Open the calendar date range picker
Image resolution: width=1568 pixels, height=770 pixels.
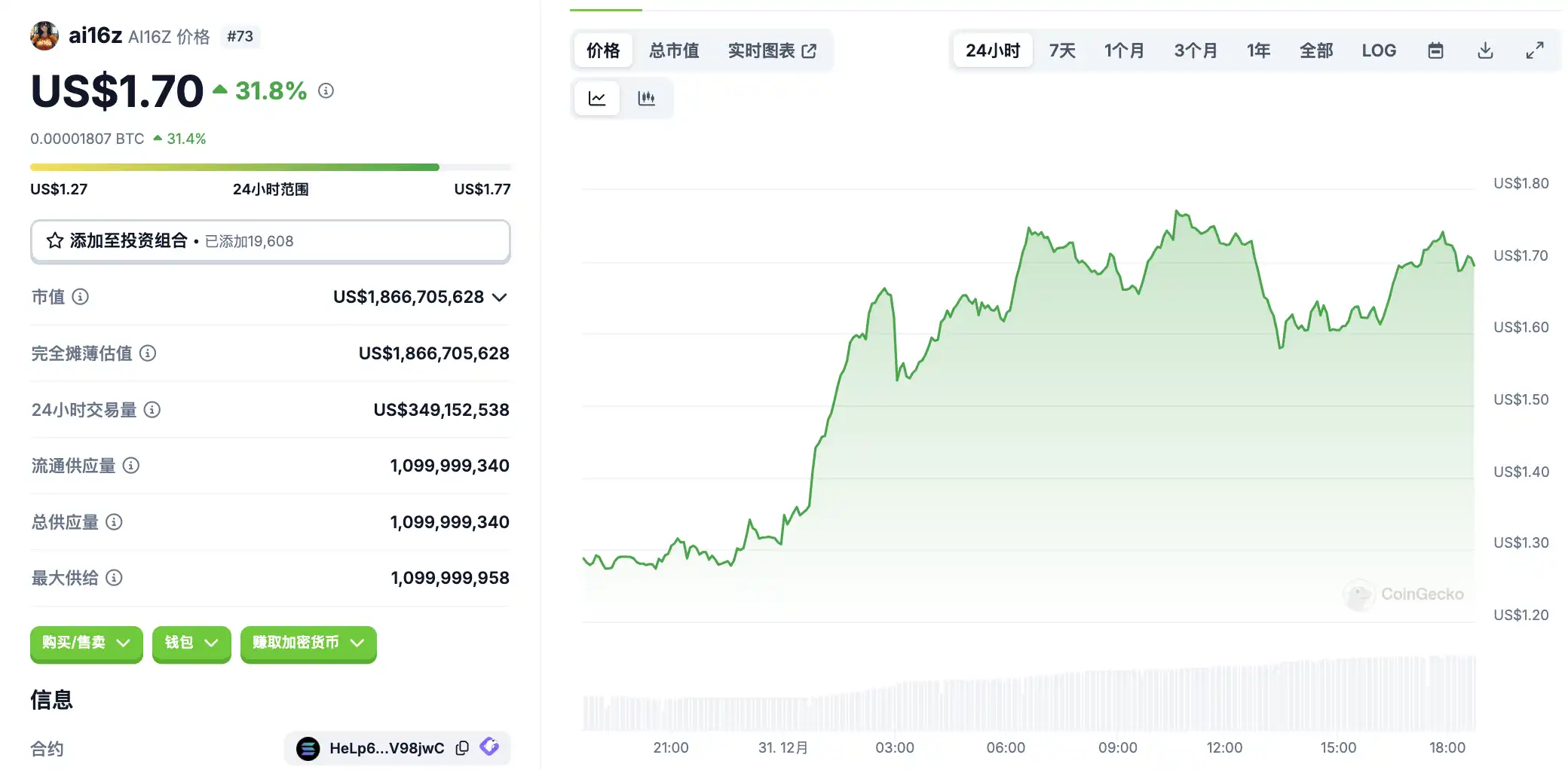1435,50
